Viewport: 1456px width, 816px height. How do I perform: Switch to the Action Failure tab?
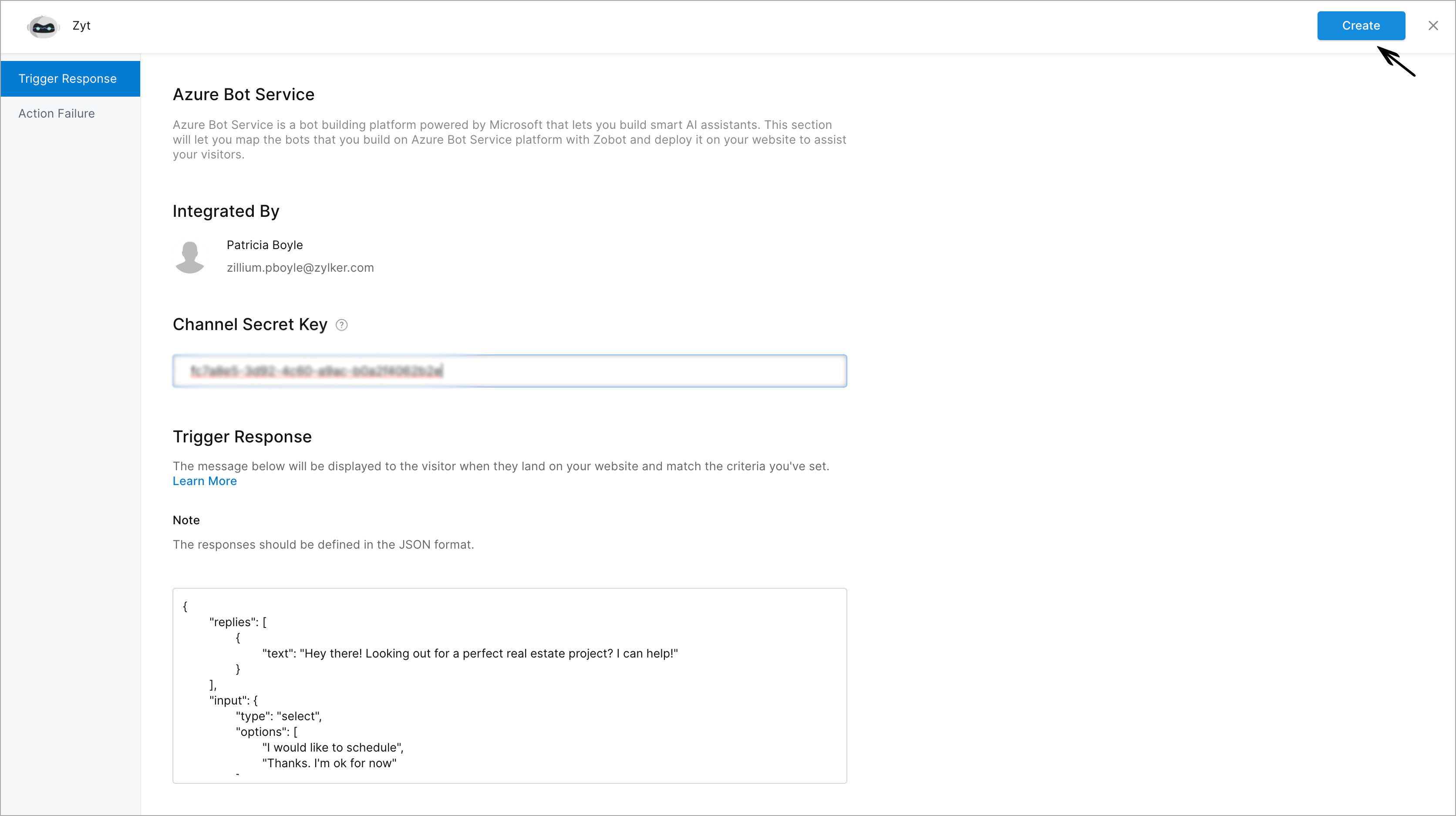57,114
